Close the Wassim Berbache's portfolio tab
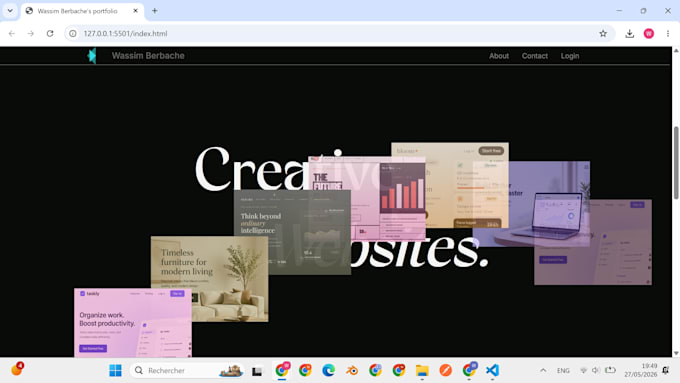 135,11
